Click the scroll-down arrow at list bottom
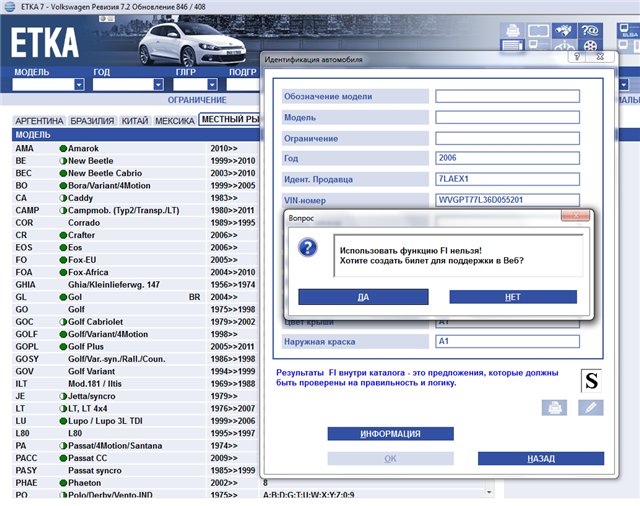The image size is (640, 506). click(489, 493)
